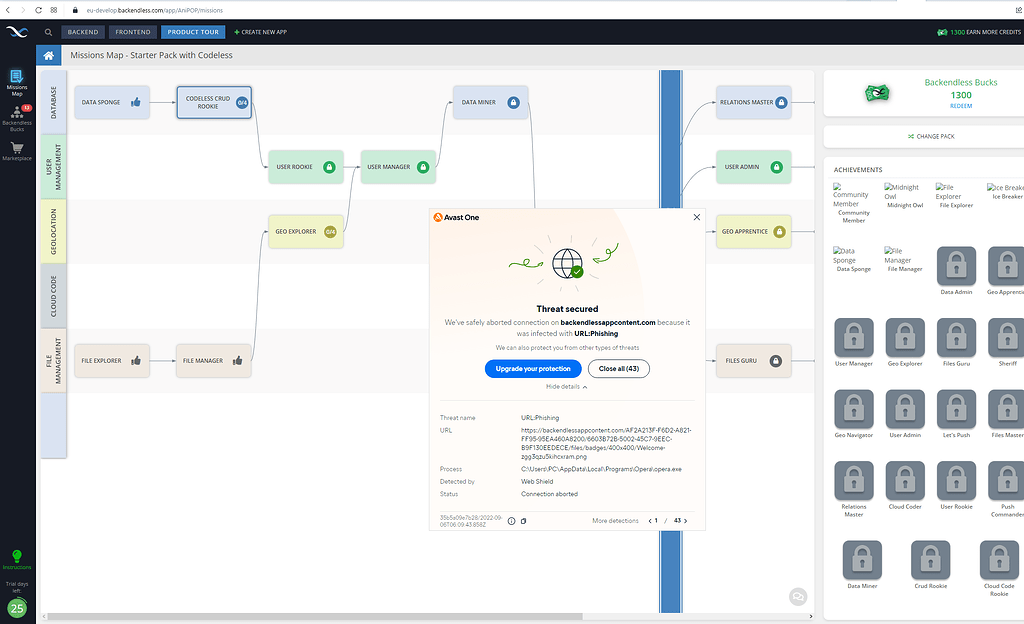Close the Avast One popup
1024x624 pixels.
697,217
